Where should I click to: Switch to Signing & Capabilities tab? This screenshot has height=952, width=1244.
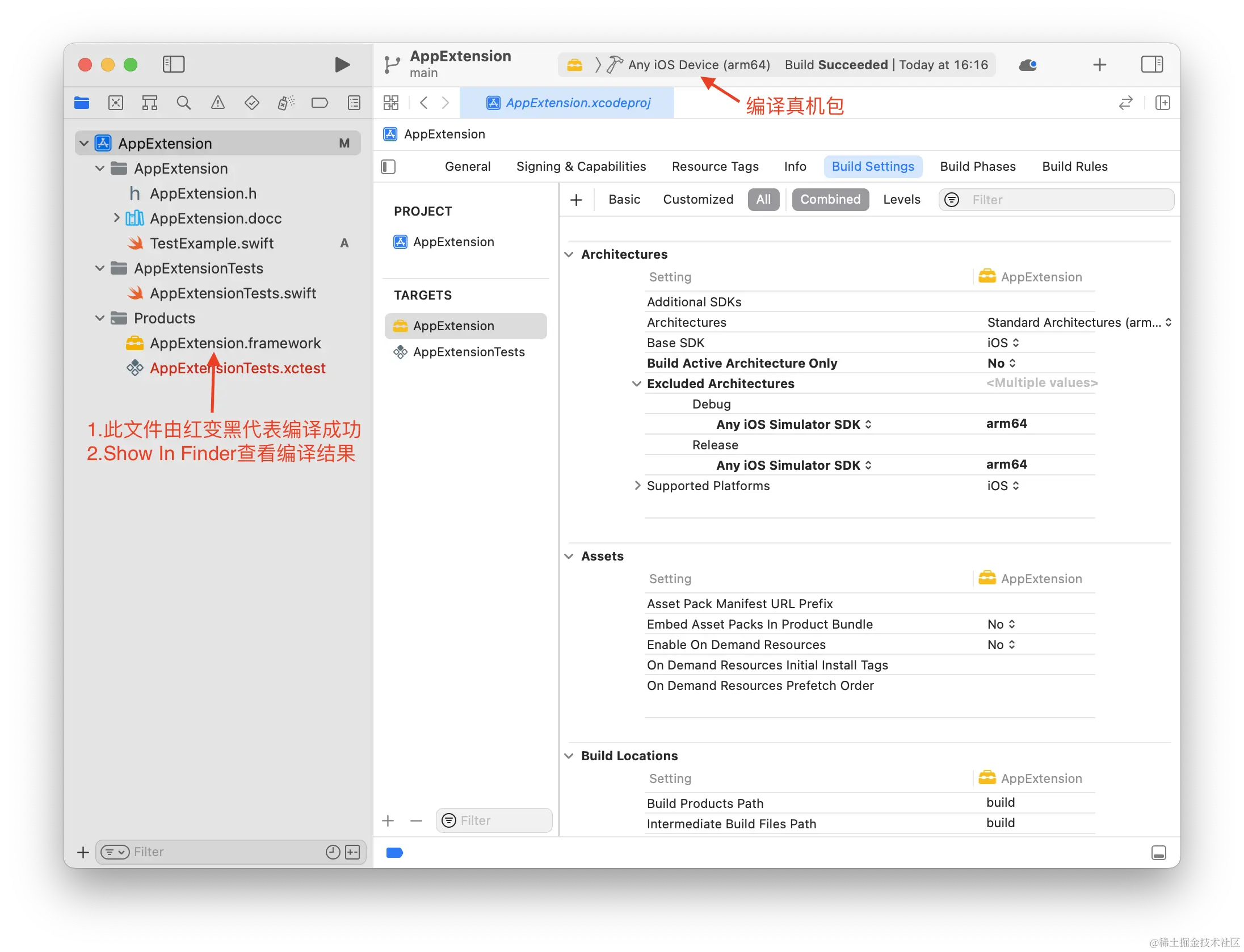(x=581, y=167)
